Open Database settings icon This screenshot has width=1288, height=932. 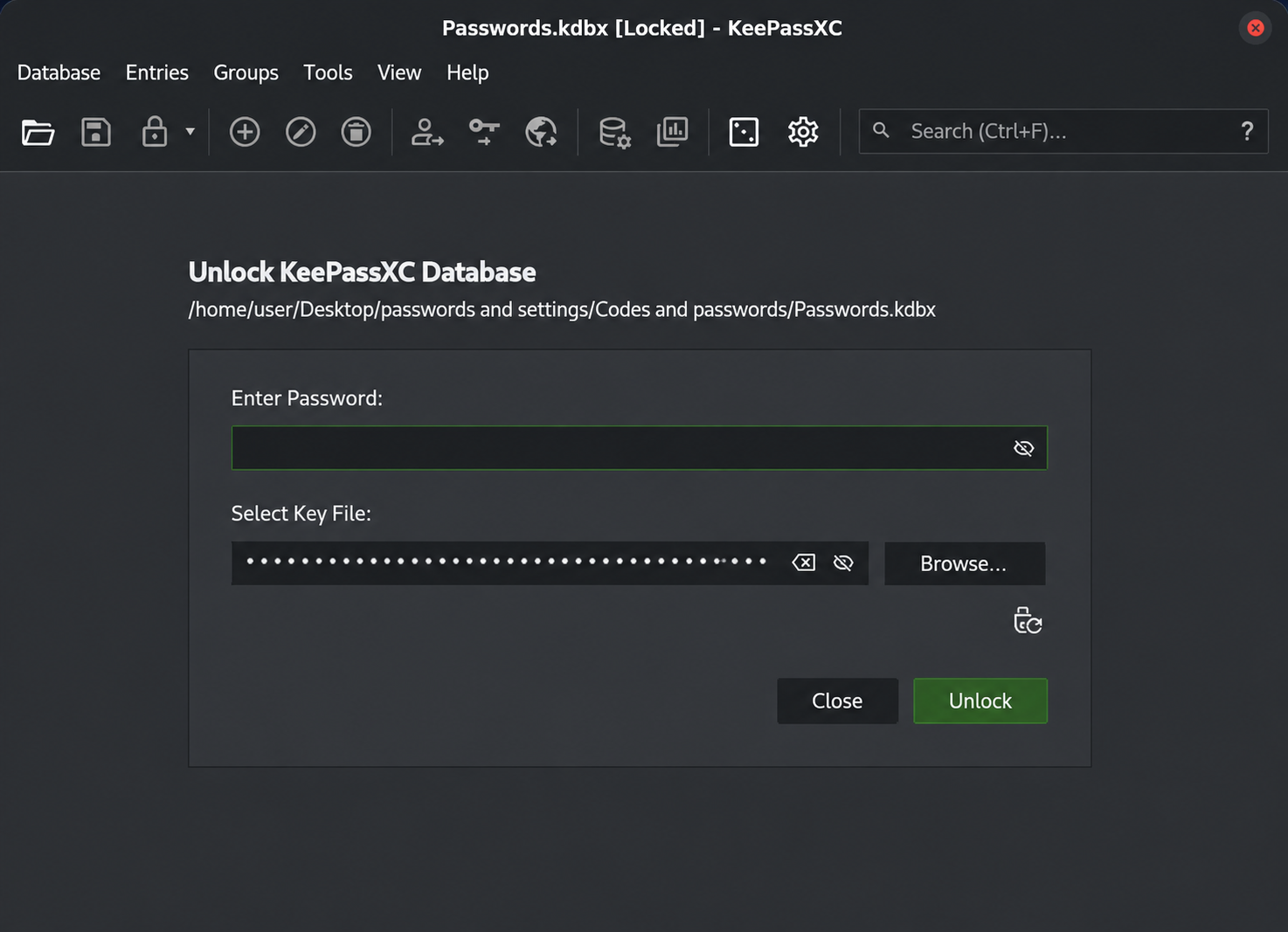coord(614,133)
